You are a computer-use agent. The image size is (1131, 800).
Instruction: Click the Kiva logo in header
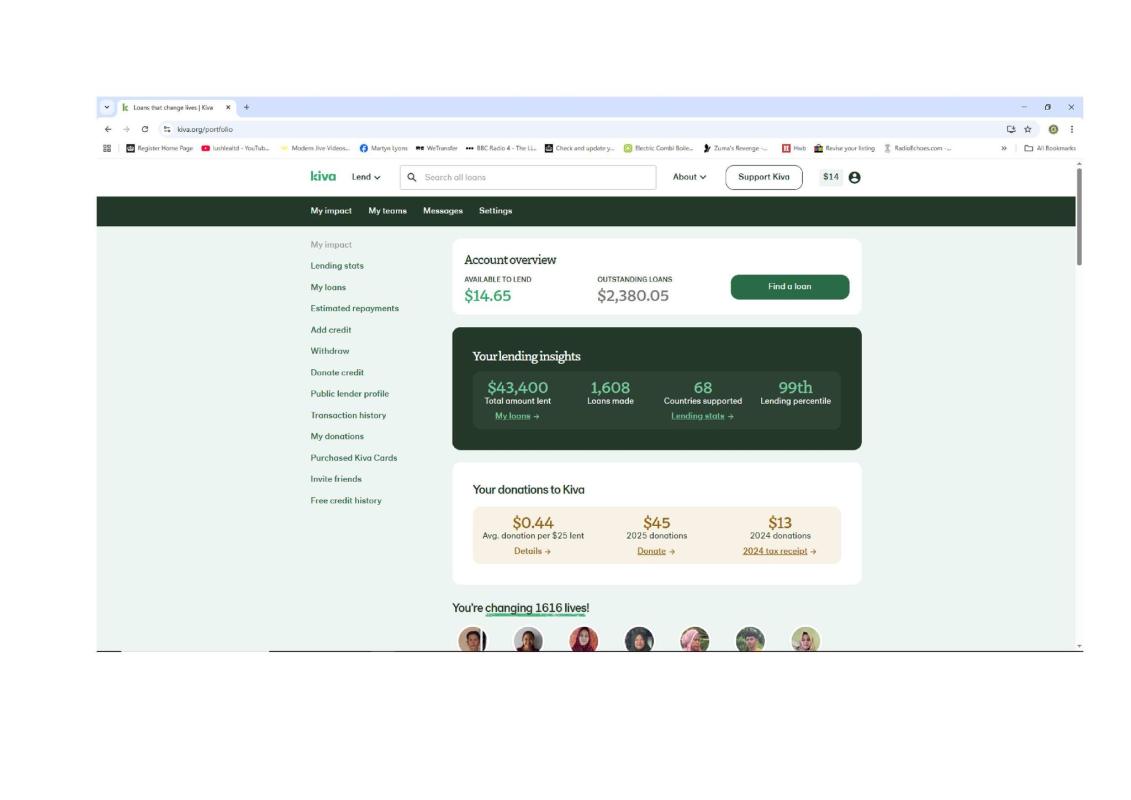point(323,177)
